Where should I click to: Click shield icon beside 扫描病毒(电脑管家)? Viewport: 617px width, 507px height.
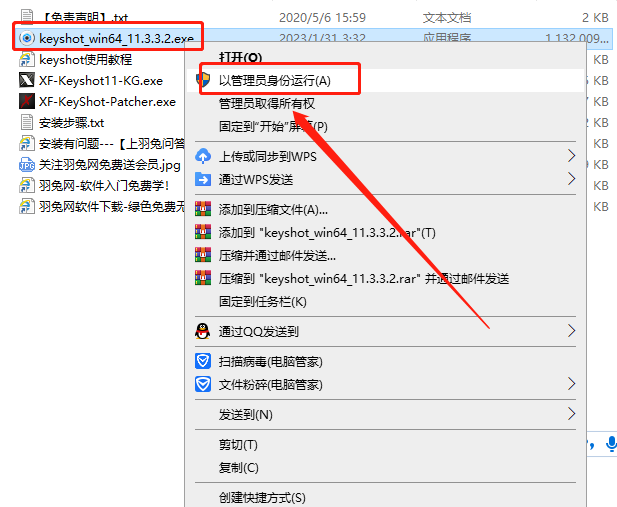point(203,361)
